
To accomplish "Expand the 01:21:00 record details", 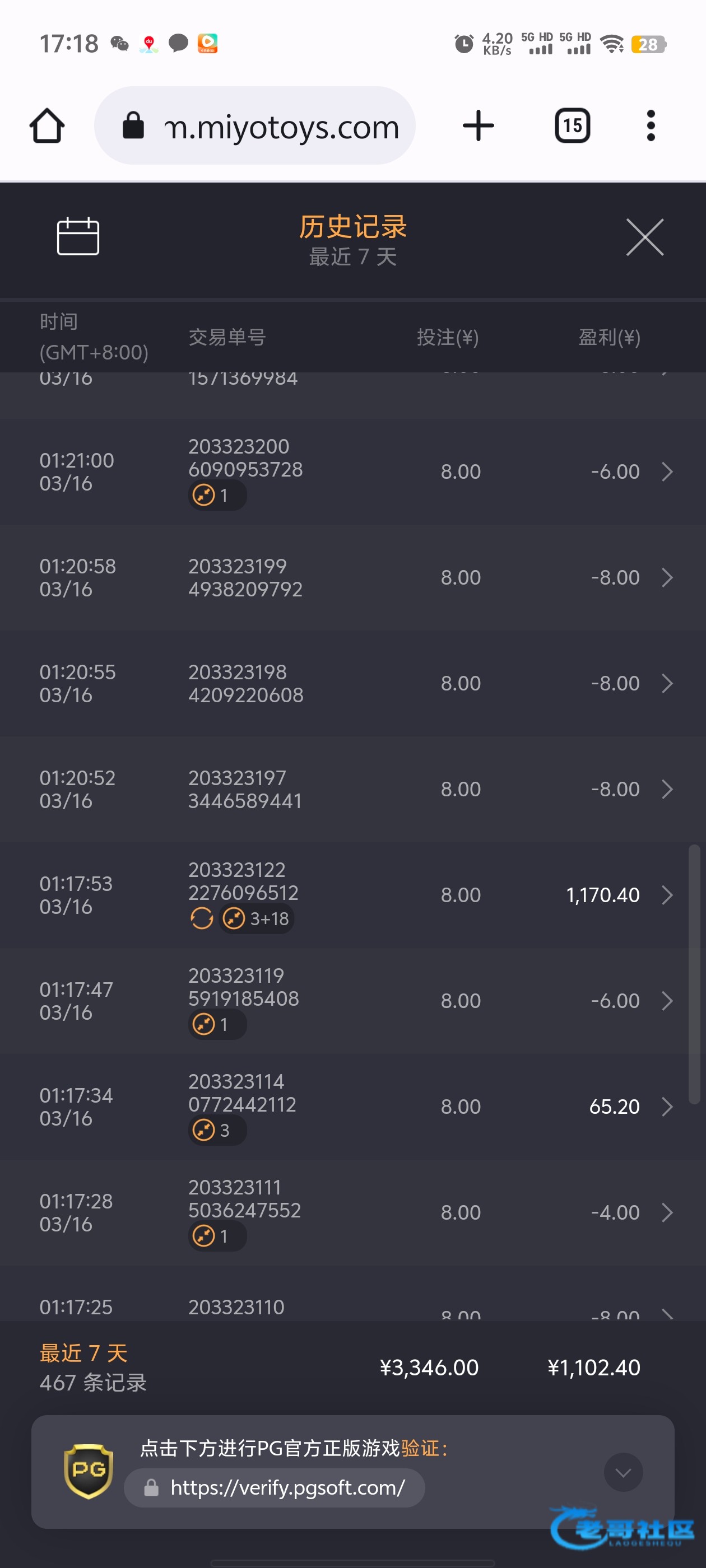I will pyautogui.click(x=667, y=472).
